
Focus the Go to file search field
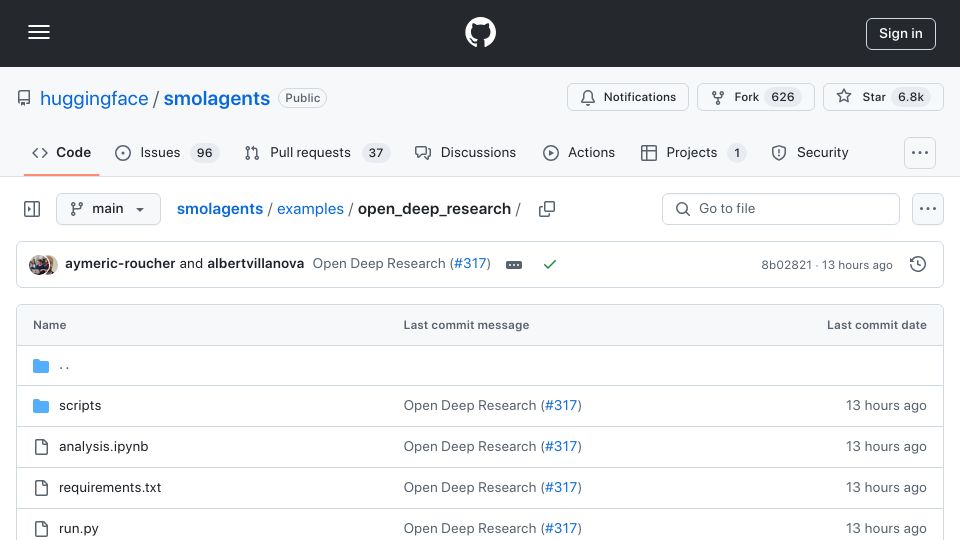pyautogui.click(x=781, y=209)
